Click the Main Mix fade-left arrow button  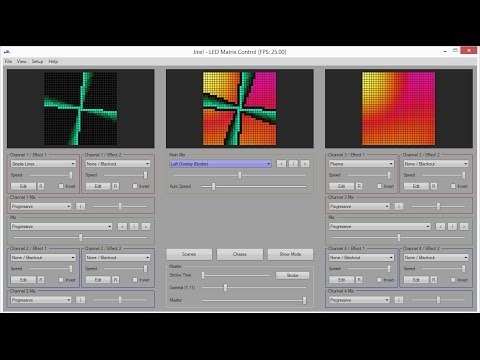pos(281,164)
